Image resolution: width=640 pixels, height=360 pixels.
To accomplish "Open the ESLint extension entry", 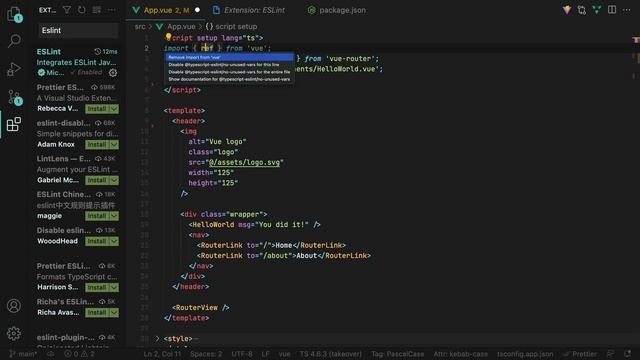I will pos(77,62).
